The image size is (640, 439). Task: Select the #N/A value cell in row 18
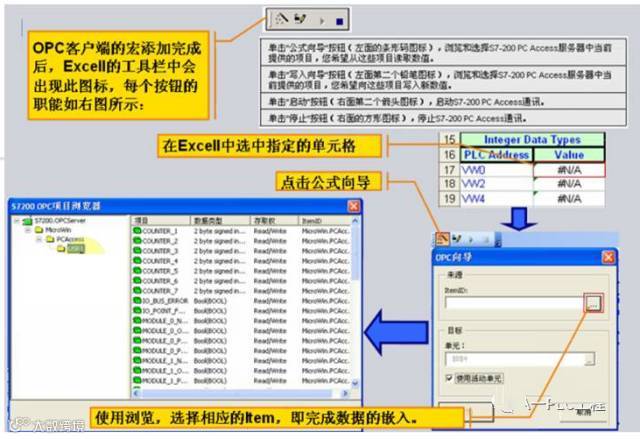point(569,184)
